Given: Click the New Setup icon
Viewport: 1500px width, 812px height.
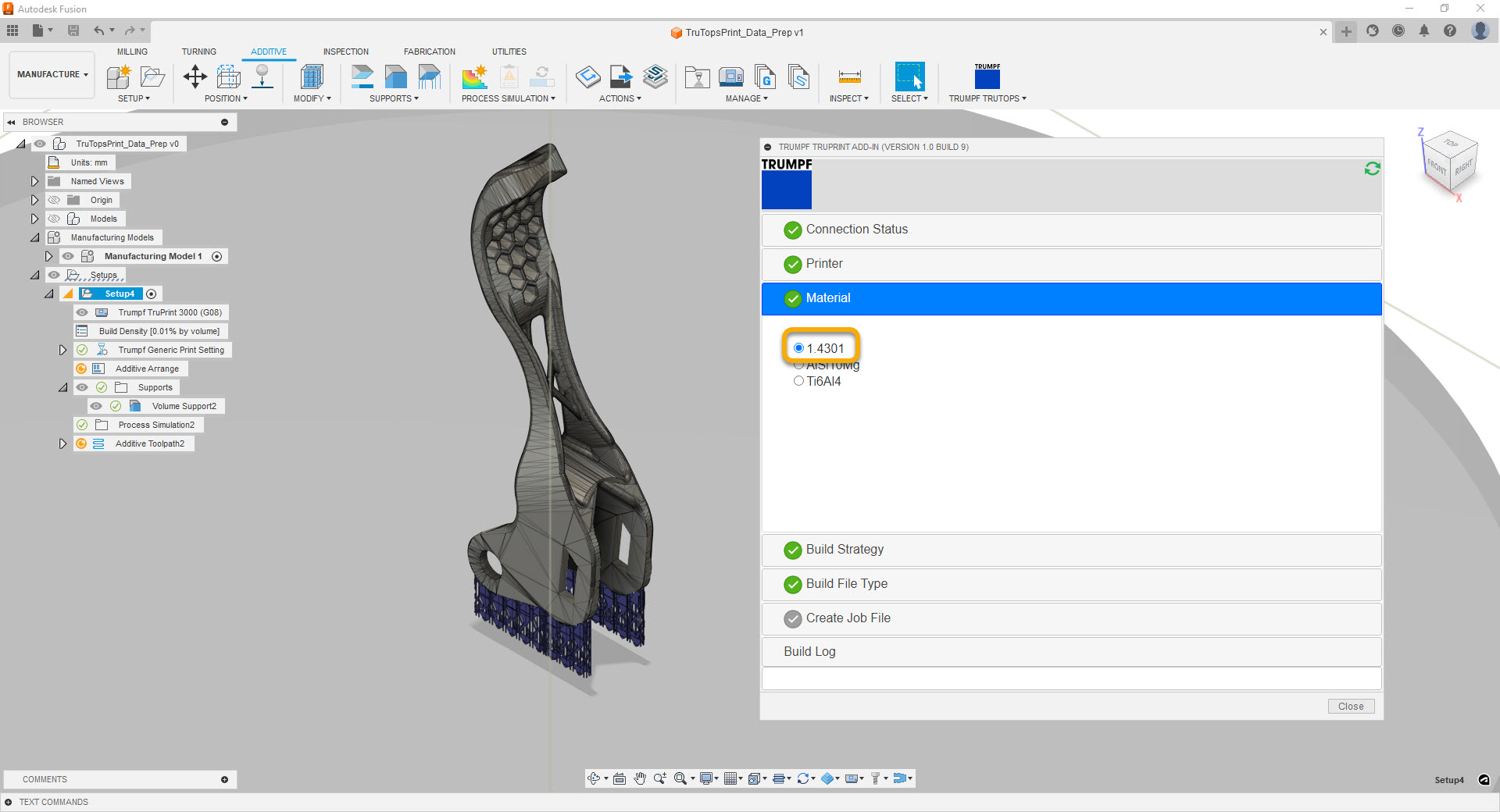Looking at the screenshot, I should point(119,77).
